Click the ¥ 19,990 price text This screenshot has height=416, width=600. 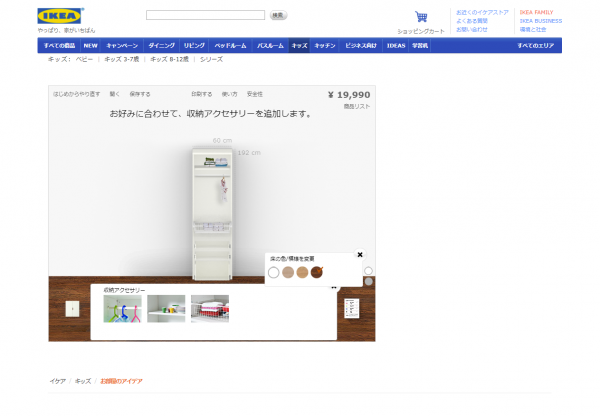pyautogui.click(x=349, y=95)
